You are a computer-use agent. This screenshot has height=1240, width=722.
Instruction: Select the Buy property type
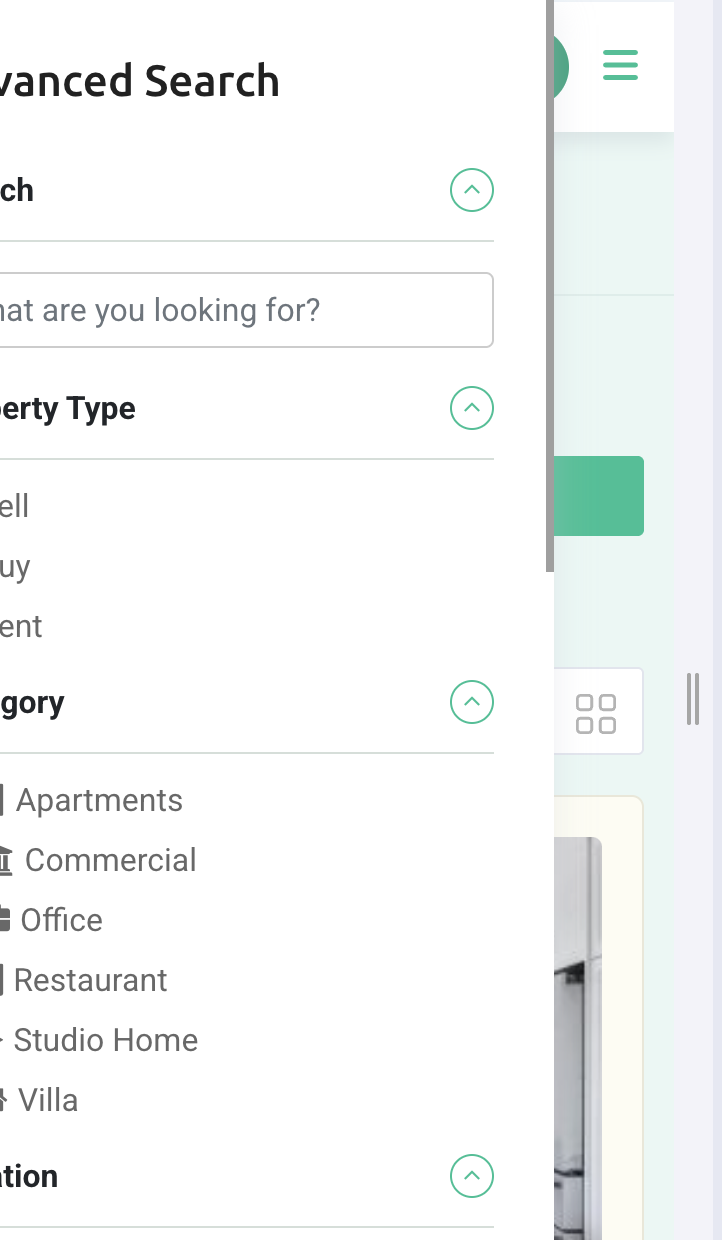tap(15, 567)
